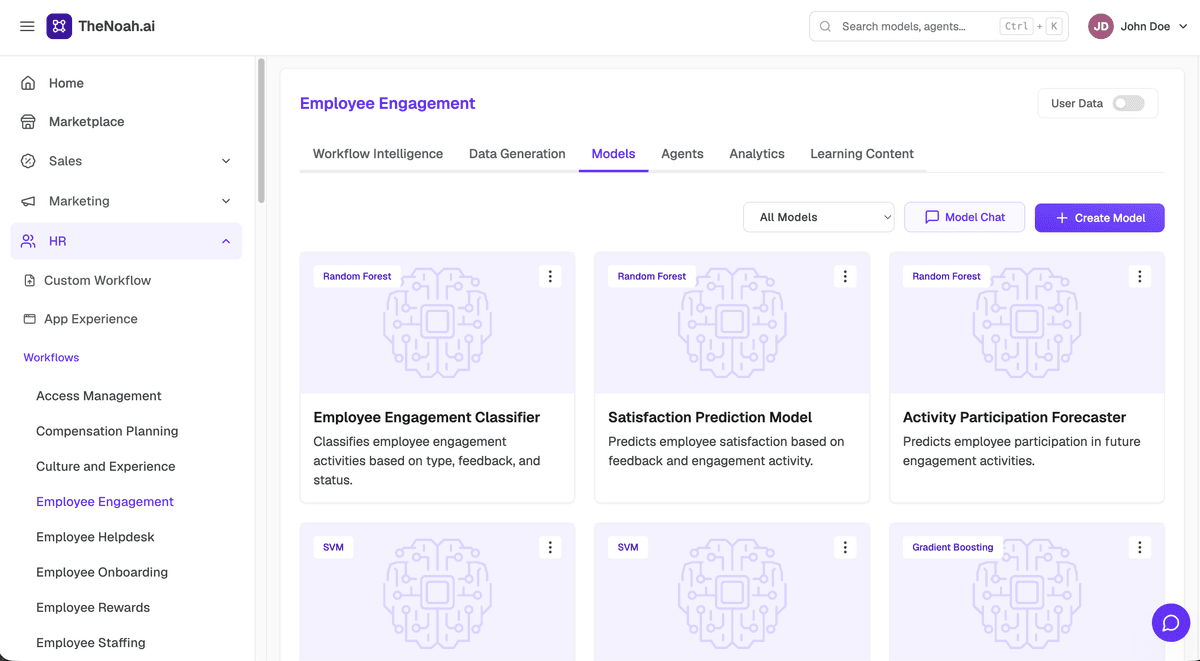Click the plus icon in Create Model
Screen dimensions: 1200x661
[x=1062, y=218]
